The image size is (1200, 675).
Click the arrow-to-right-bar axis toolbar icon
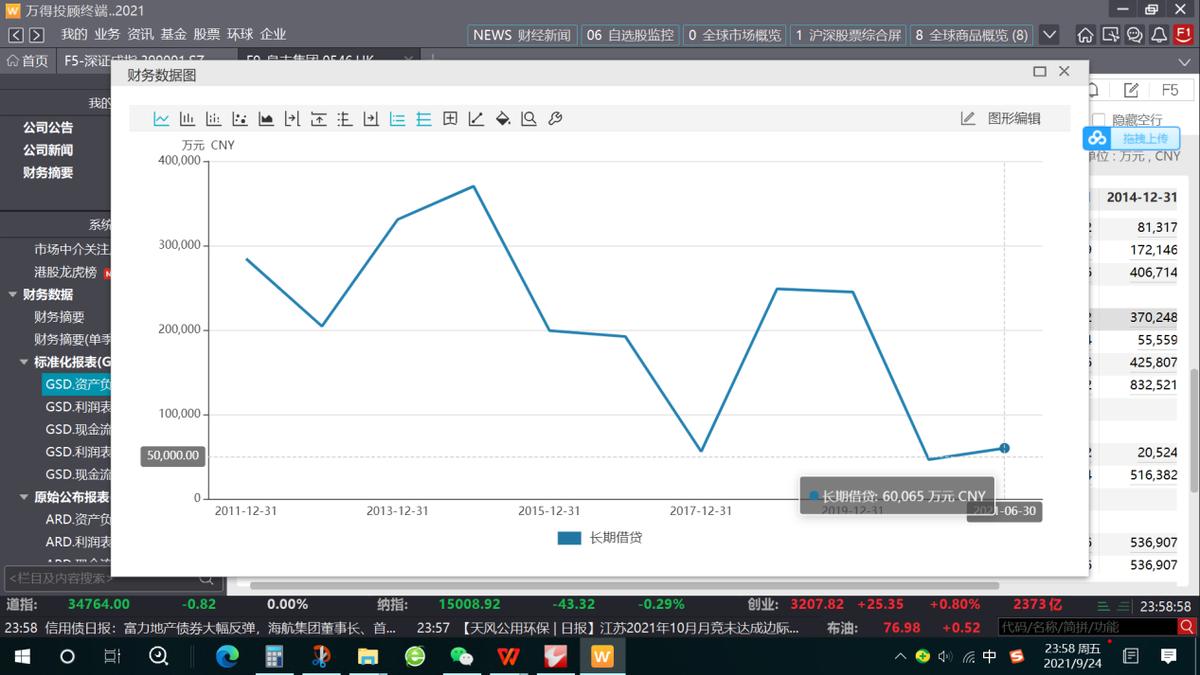click(292, 119)
